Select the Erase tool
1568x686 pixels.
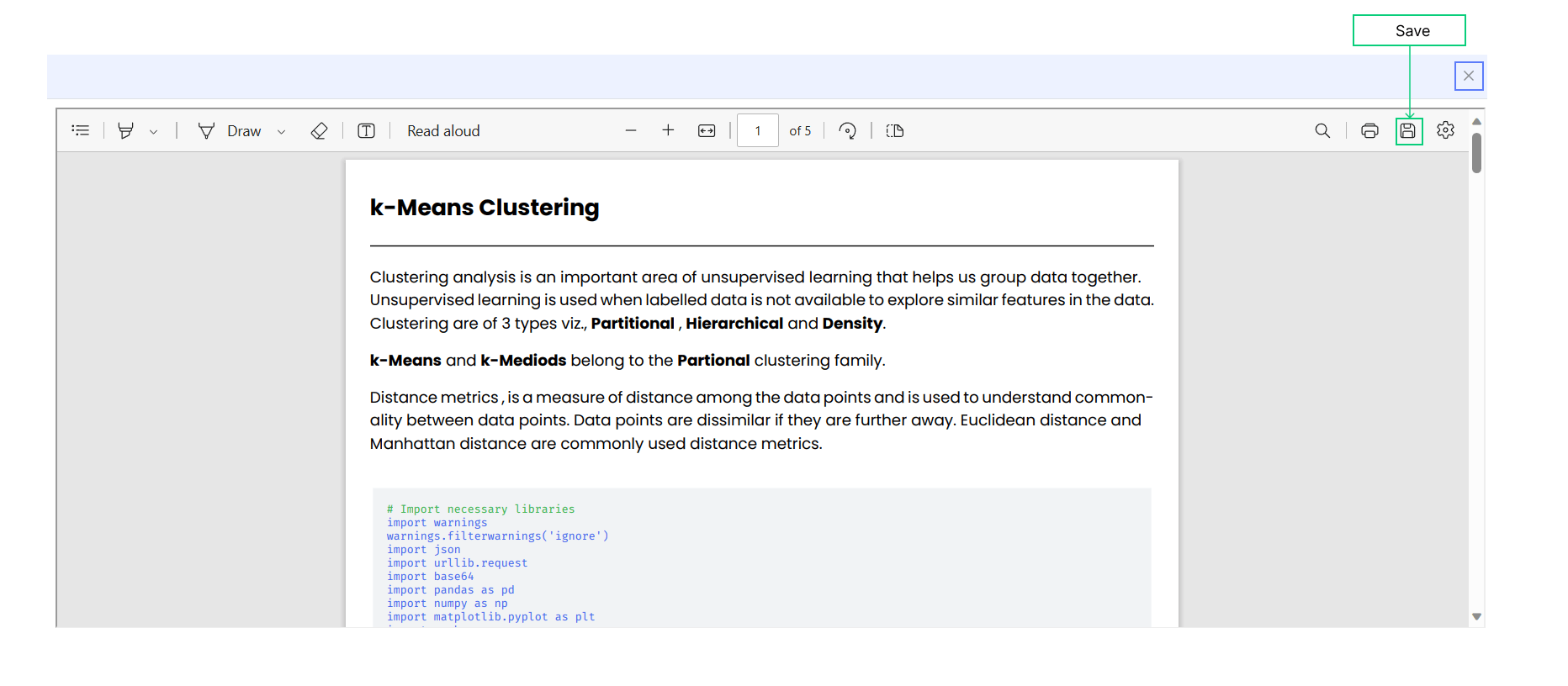coord(319,130)
